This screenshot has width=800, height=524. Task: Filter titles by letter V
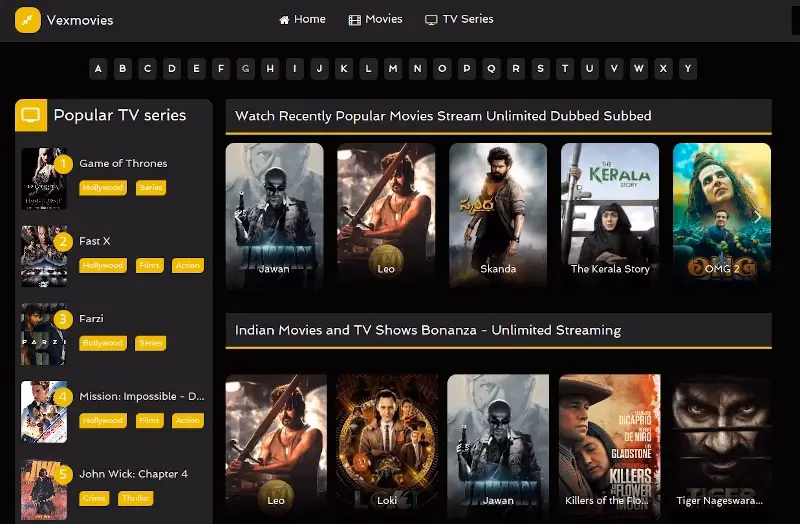(x=614, y=68)
